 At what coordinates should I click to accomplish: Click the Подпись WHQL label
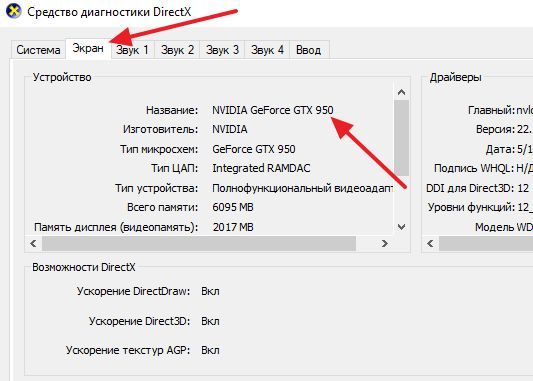(474, 168)
